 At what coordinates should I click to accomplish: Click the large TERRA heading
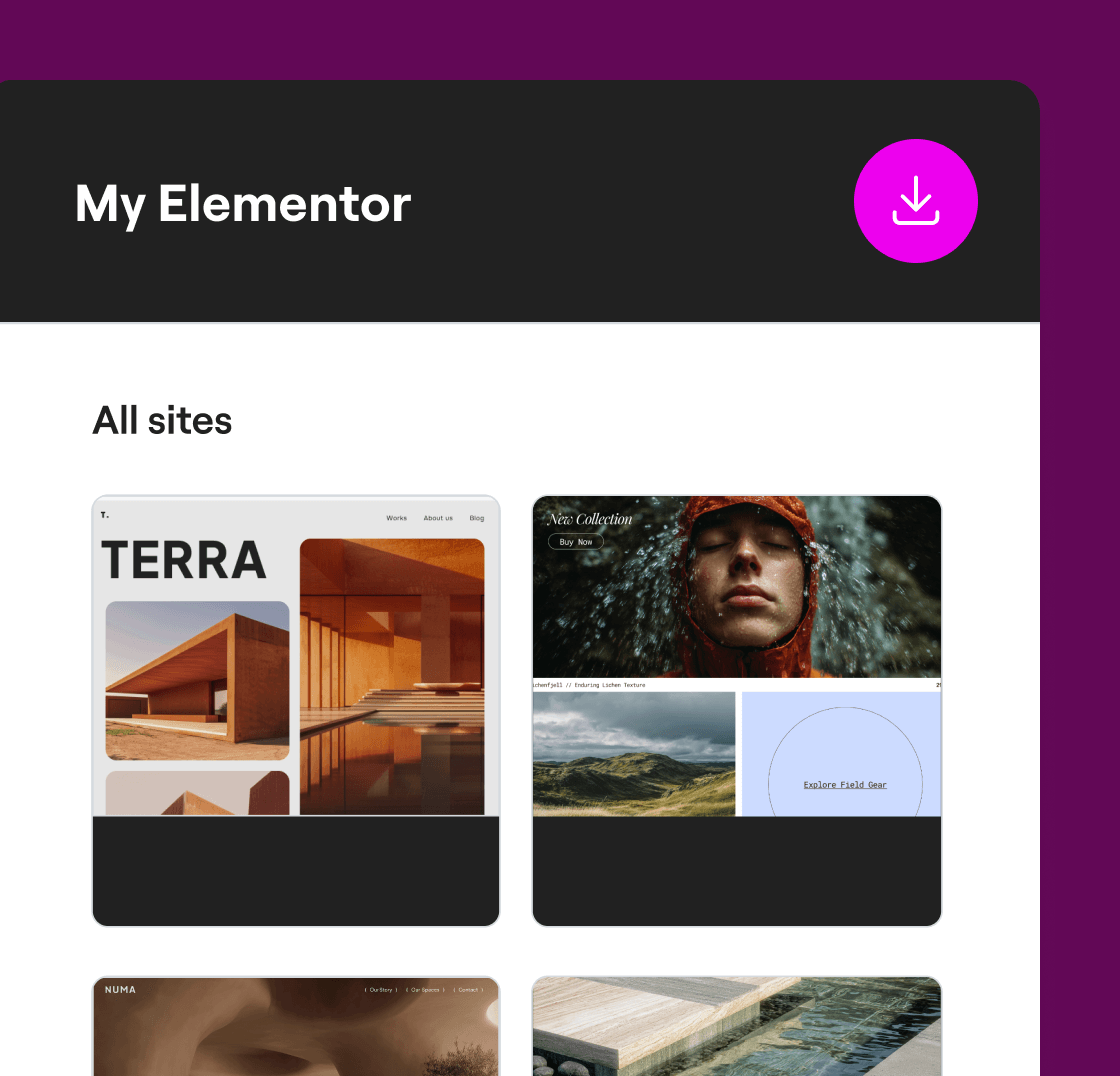pos(184,560)
